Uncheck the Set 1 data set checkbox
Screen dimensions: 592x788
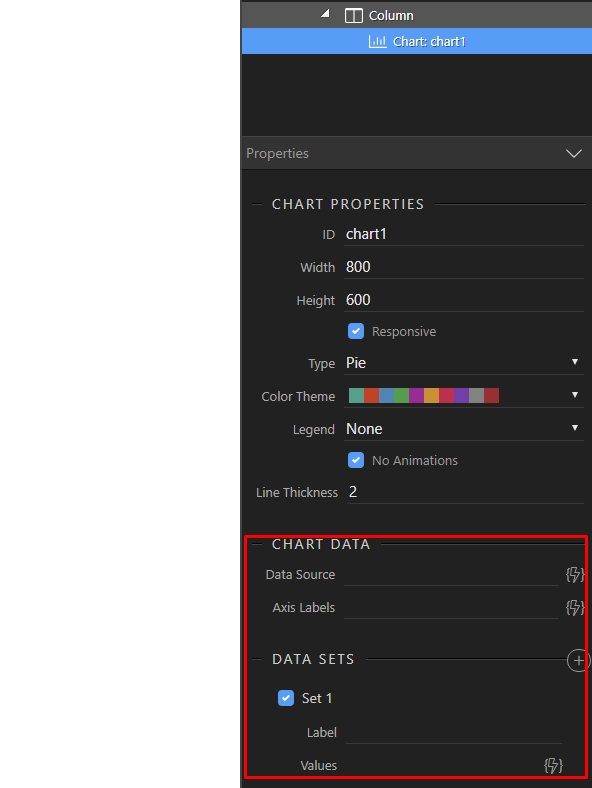286,698
